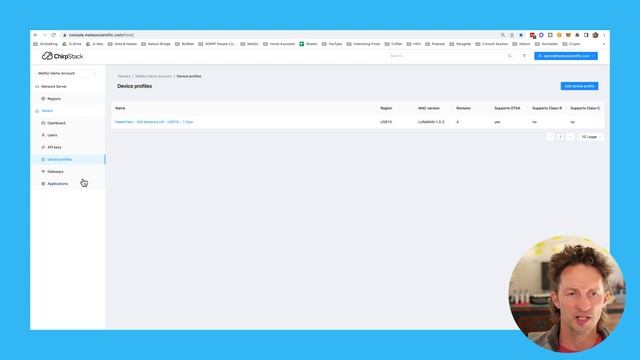Open the Home Assistant bookmark folder
The height and width of the screenshot is (360, 640).
[x=279, y=44]
